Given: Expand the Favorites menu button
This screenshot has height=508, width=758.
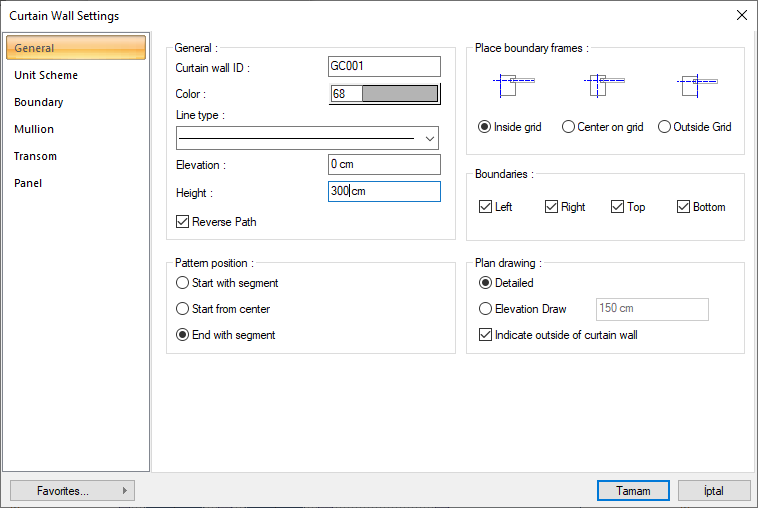Looking at the screenshot, I should 72,491.
